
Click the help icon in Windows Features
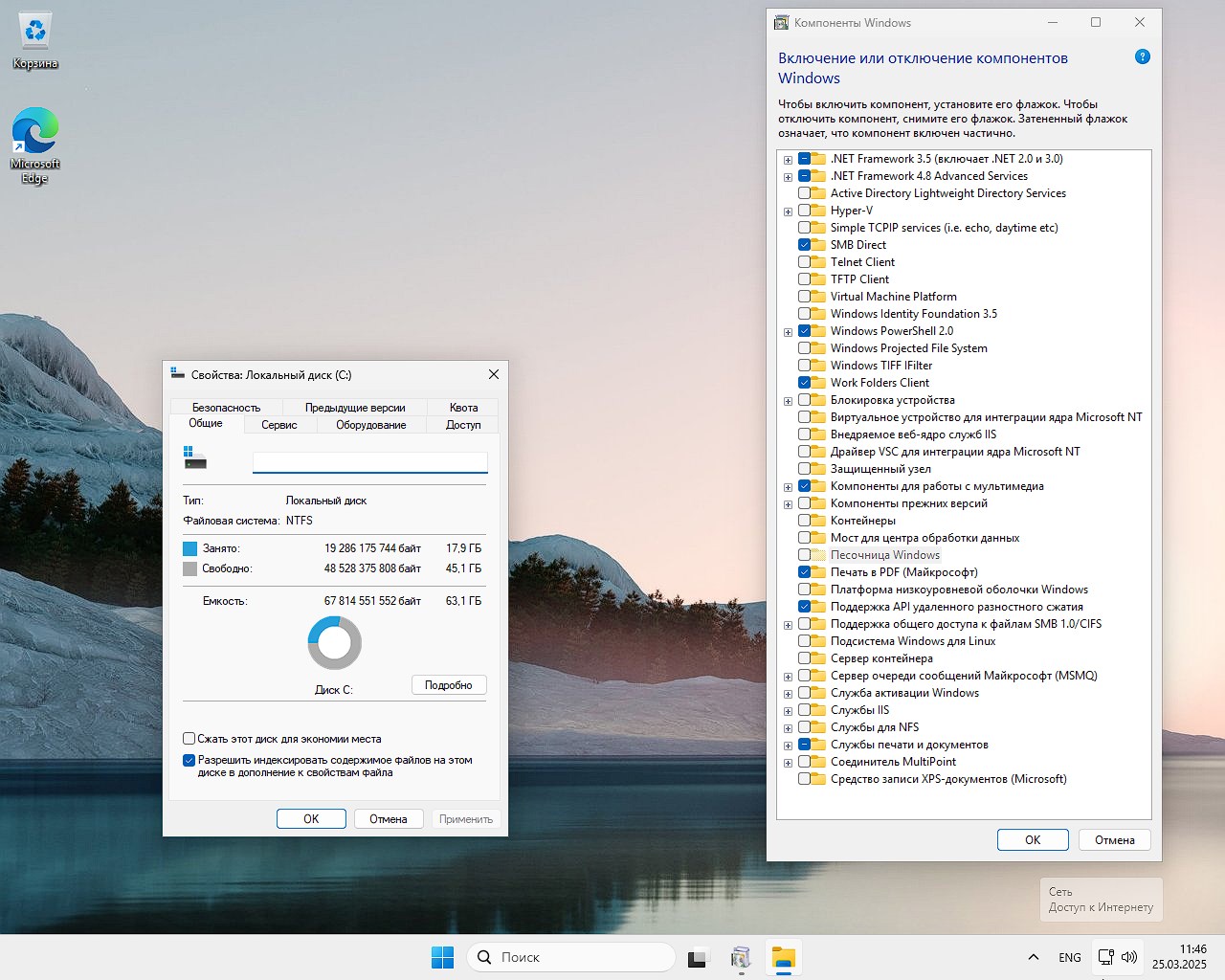(1142, 57)
